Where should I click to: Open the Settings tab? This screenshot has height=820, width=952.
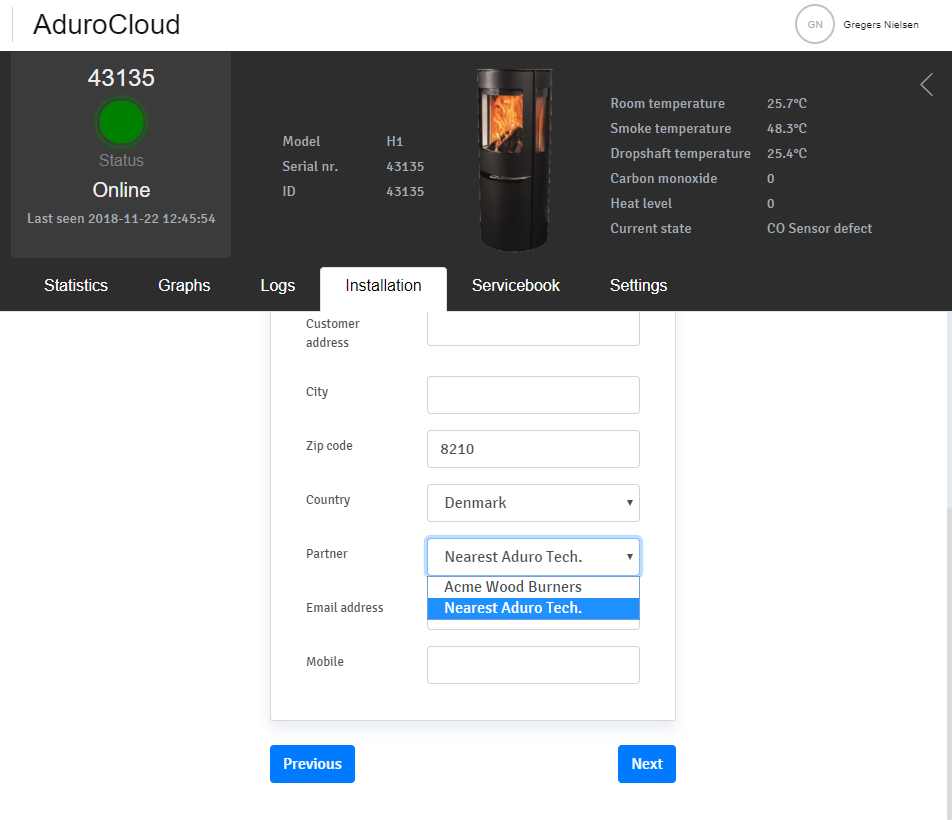pos(638,285)
